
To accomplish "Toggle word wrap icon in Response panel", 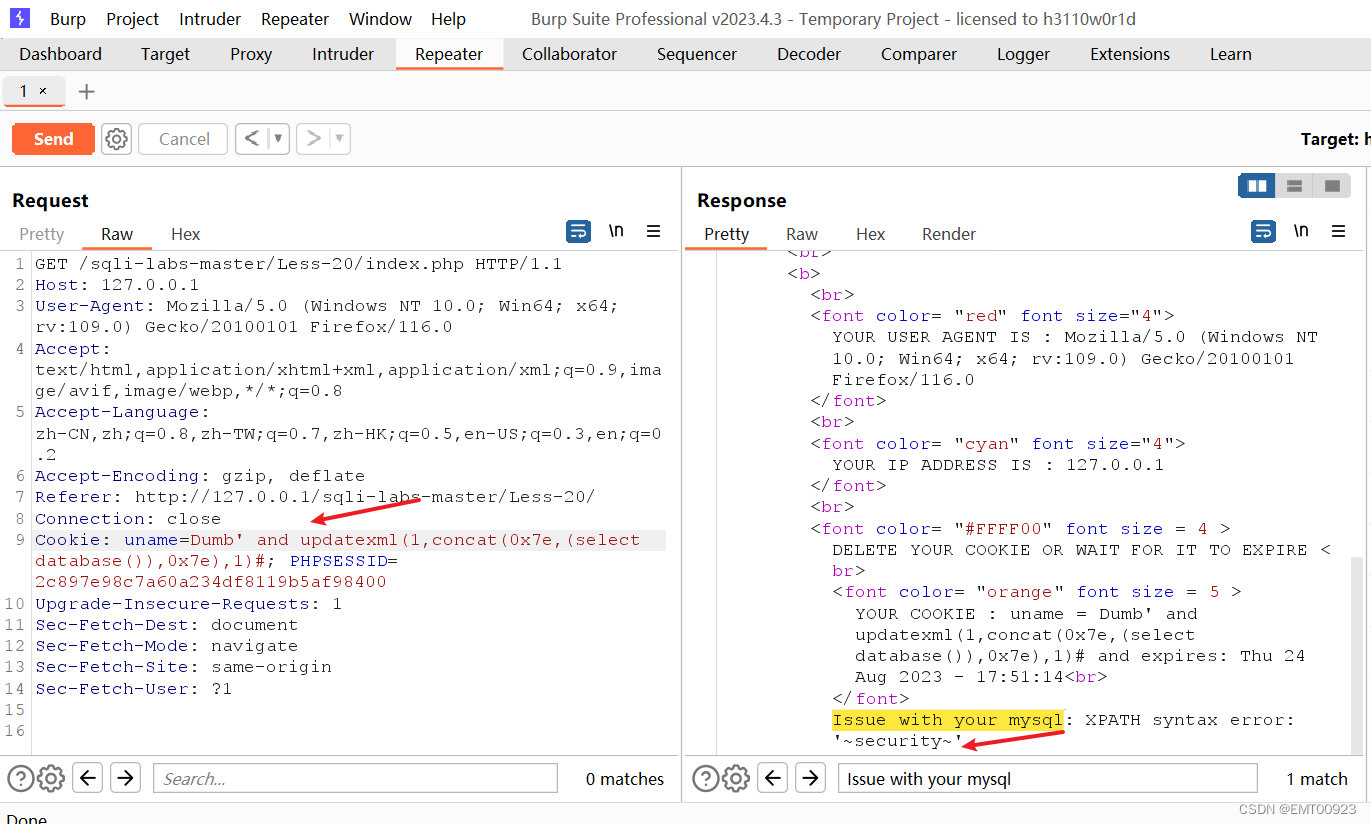I will (x=1263, y=232).
